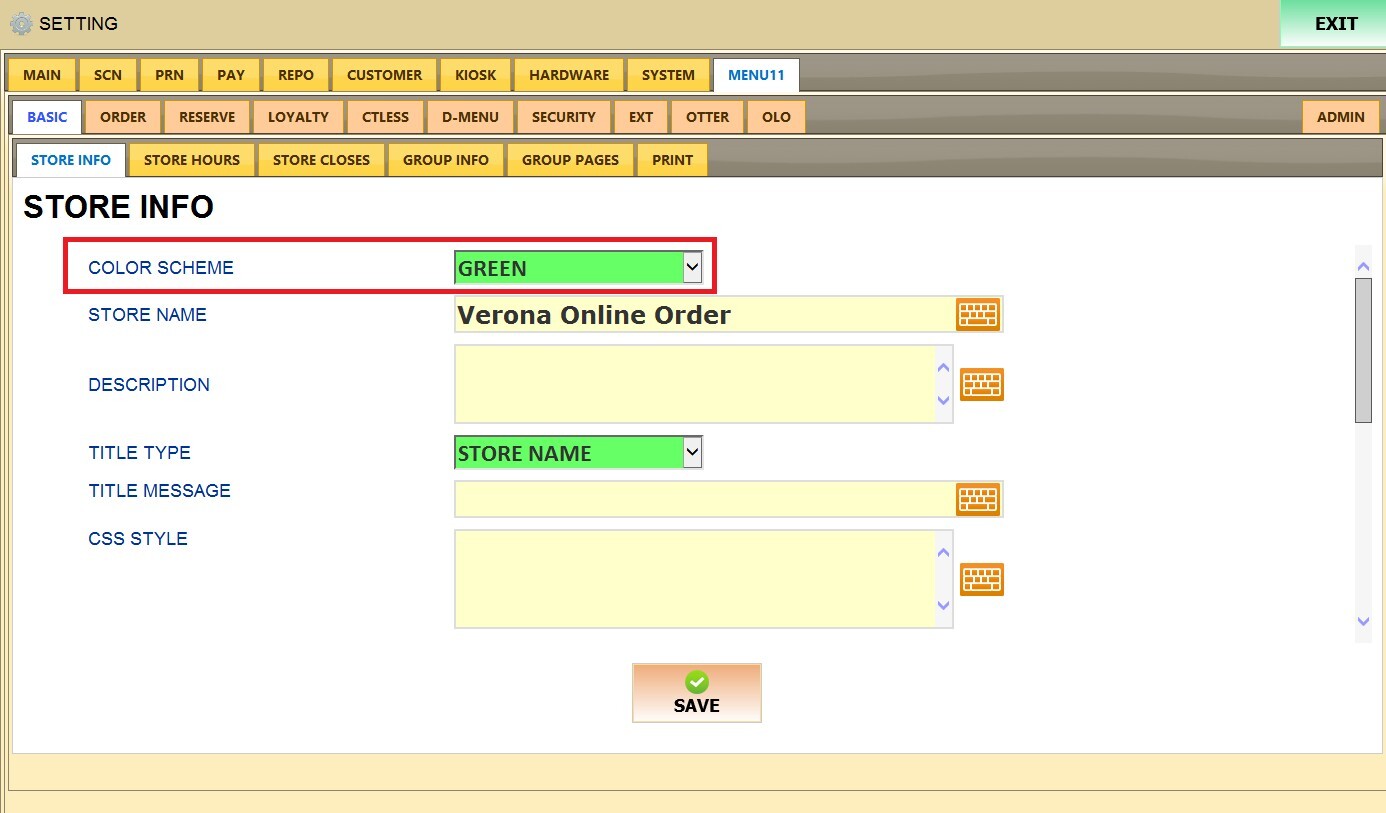Open keyboard icon beside Title Message field
This screenshot has height=813, width=1386.
click(x=978, y=499)
